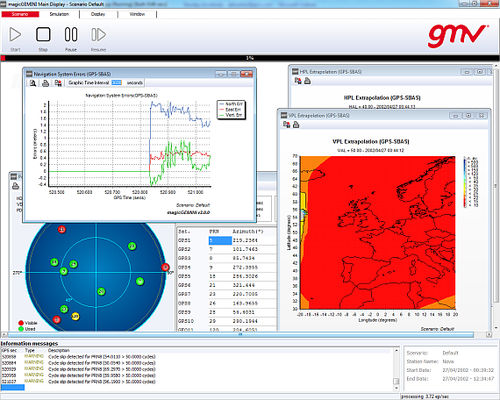
Task: Click the print icon in the skyplot window
Action: pos(16,186)
